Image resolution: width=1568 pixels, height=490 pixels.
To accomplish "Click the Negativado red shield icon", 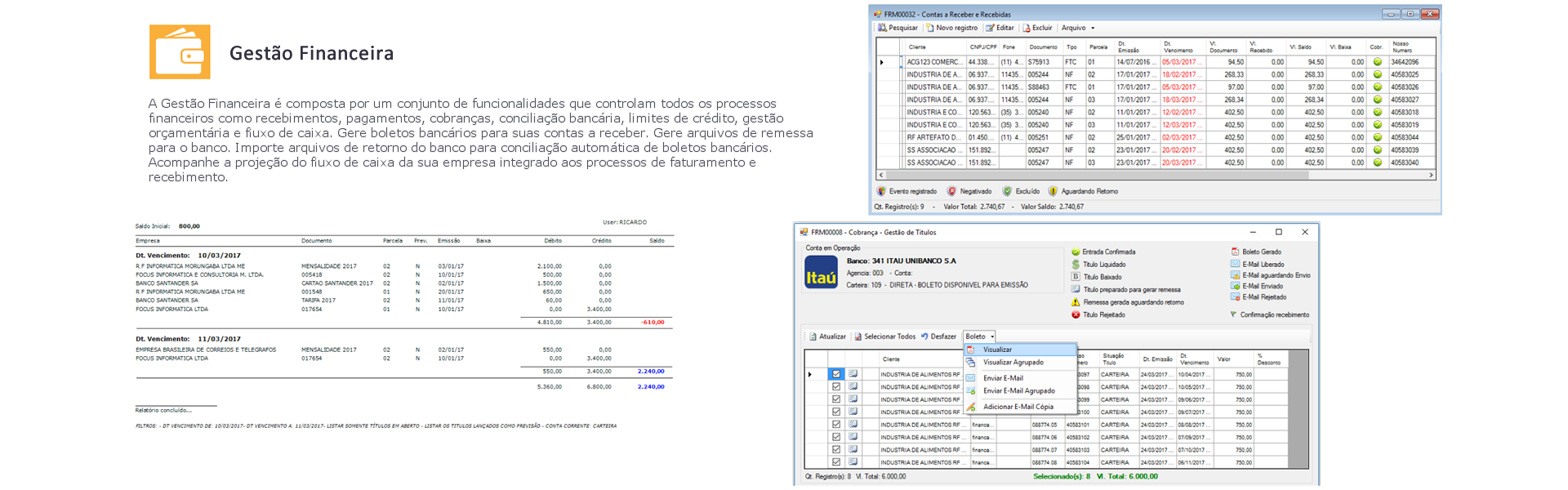I will pos(951,191).
